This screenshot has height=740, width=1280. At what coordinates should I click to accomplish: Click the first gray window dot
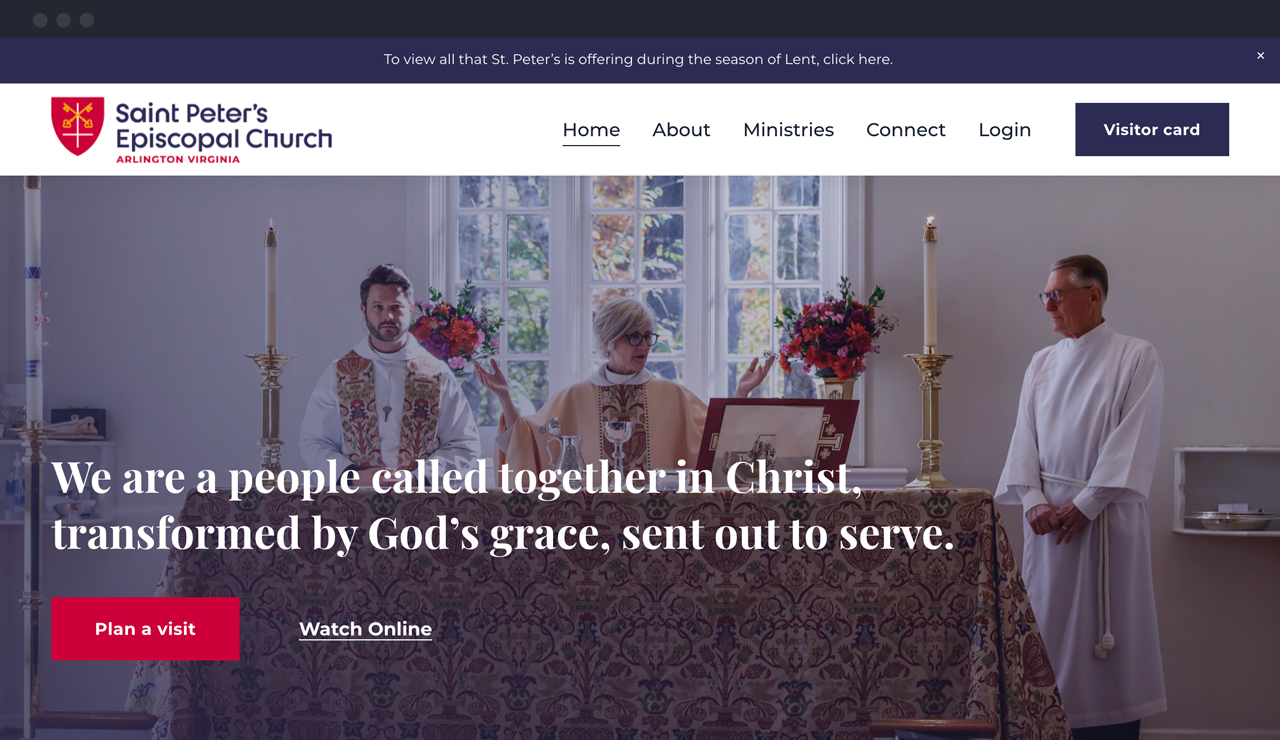pyautogui.click(x=40, y=20)
